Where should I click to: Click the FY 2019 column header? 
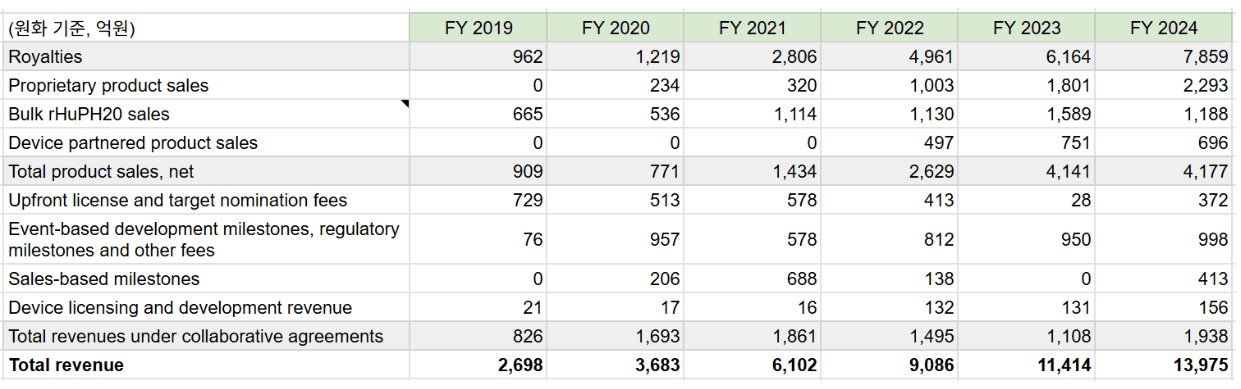478,28
